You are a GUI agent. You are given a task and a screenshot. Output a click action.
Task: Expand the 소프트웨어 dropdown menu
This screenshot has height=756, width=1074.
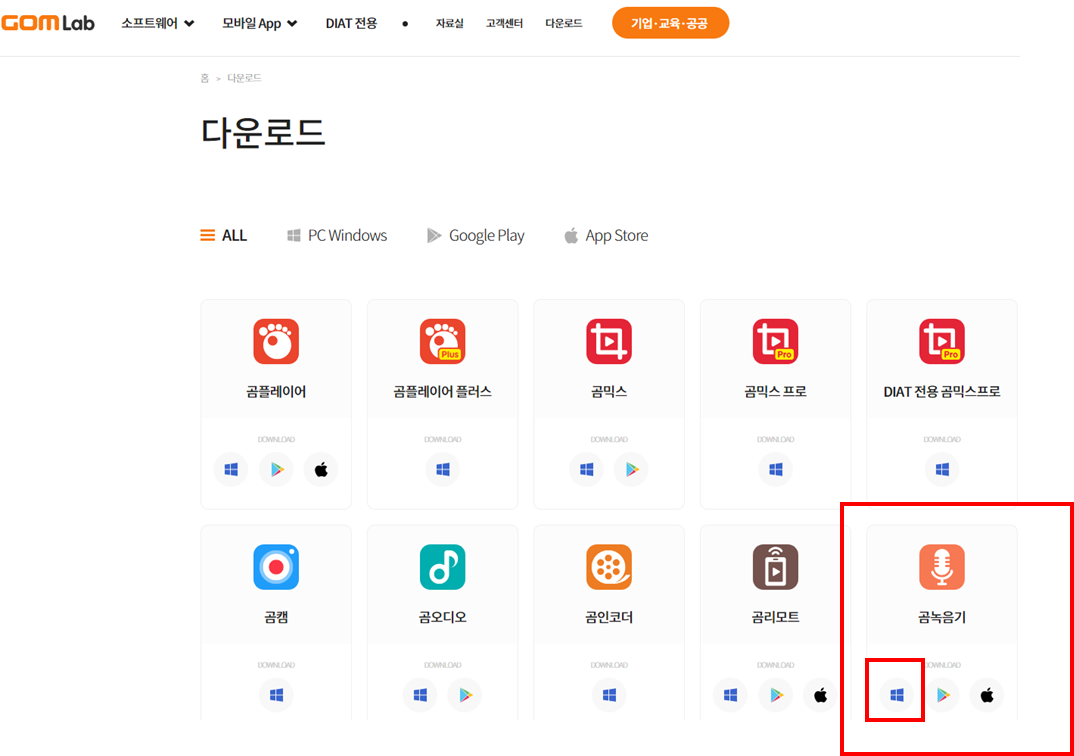coord(158,23)
